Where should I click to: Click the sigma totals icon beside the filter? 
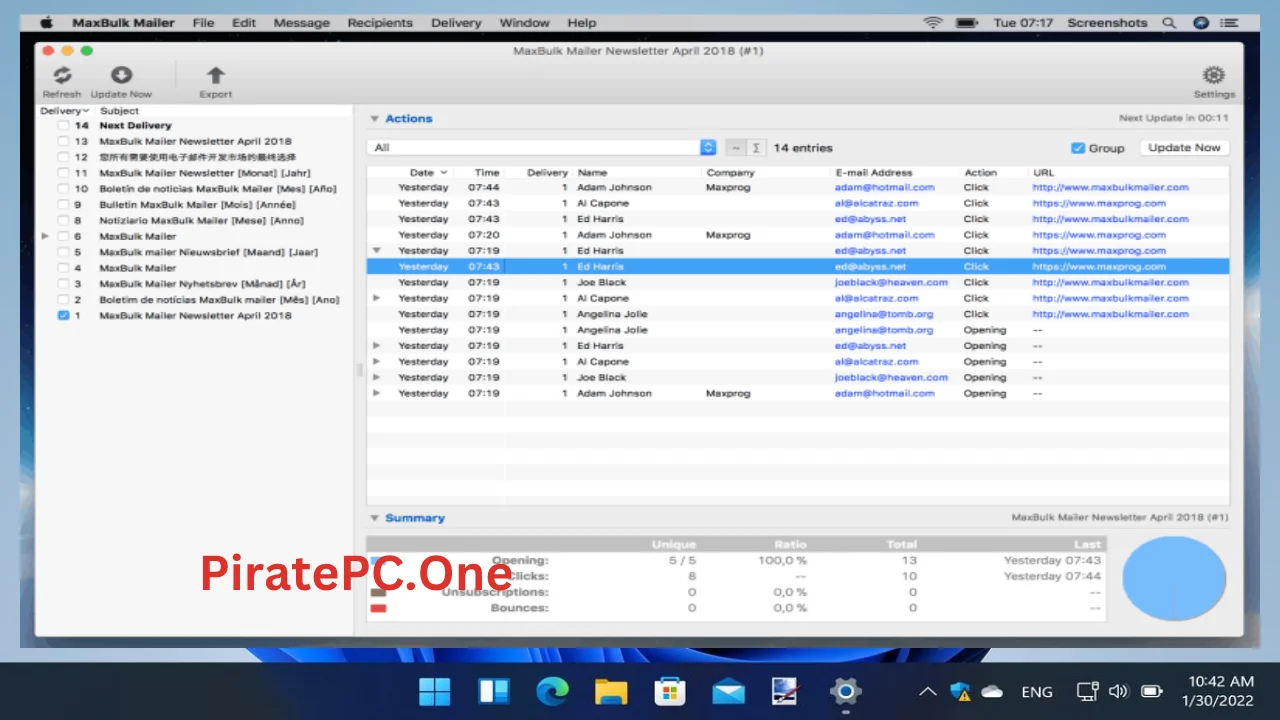point(756,148)
